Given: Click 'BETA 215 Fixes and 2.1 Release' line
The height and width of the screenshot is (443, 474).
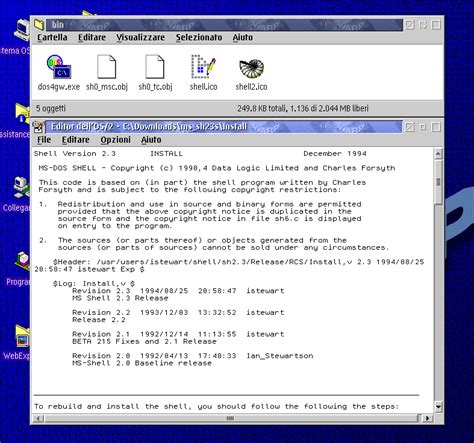Looking at the screenshot, I should (144, 341).
